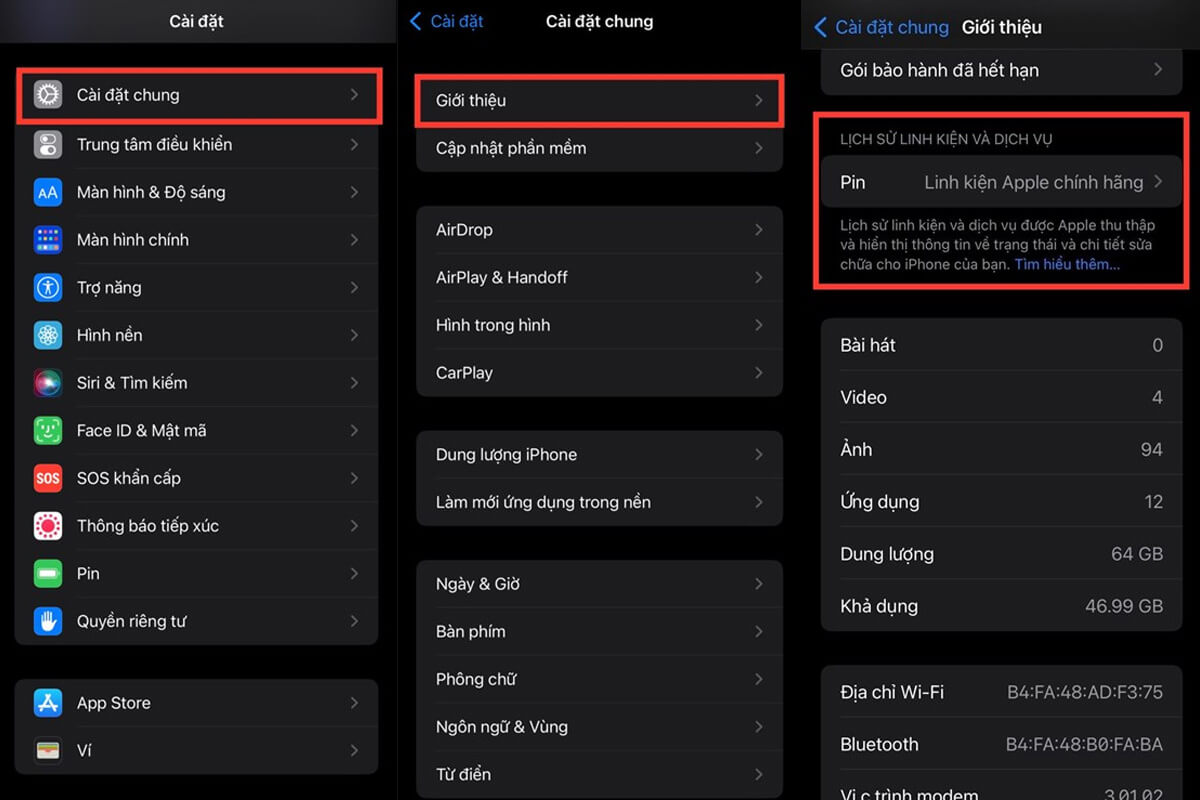1200x800 pixels.
Task: Tap the Face ID & Mật mã icon
Action: click(48, 430)
